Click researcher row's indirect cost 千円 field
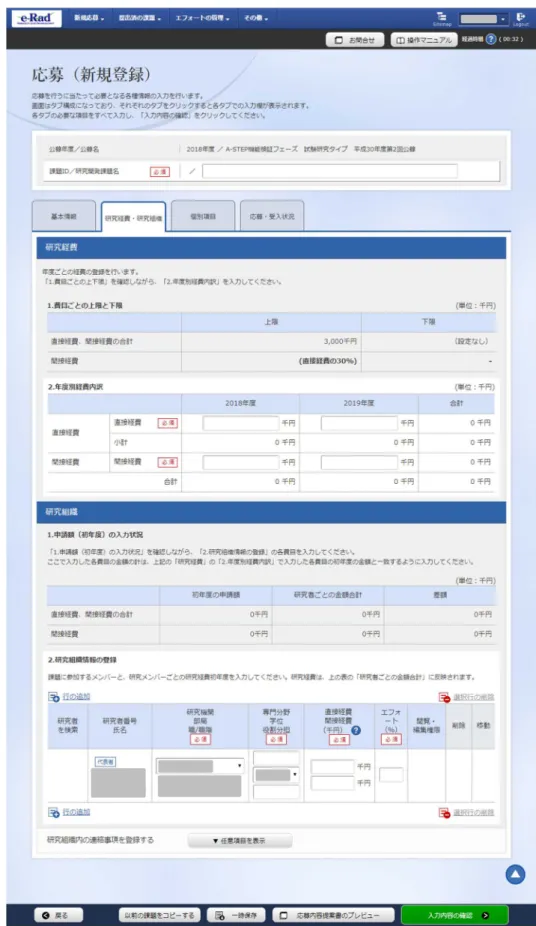 332,783
